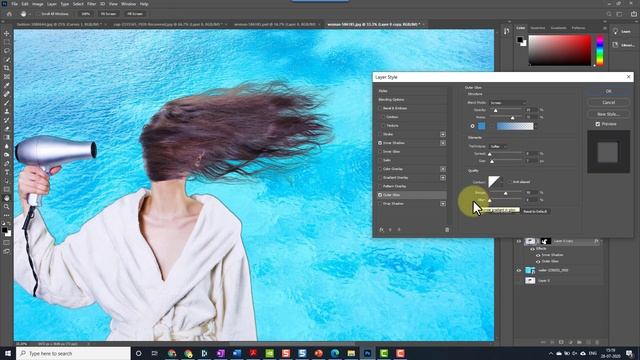The height and width of the screenshot is (360, 640).
Task: Click the Home icon in the options bar
Action: pyautogui.click(x=9, y=14)
